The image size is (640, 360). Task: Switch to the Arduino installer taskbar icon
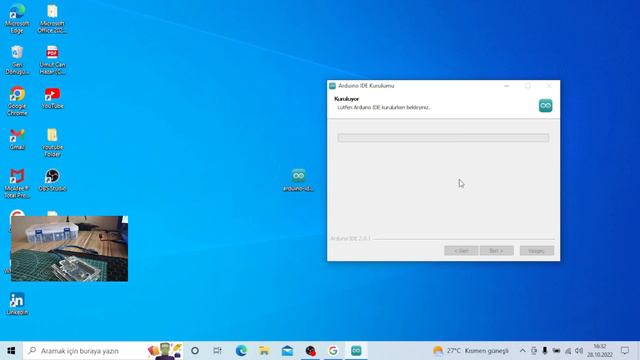tap(356, 351)
